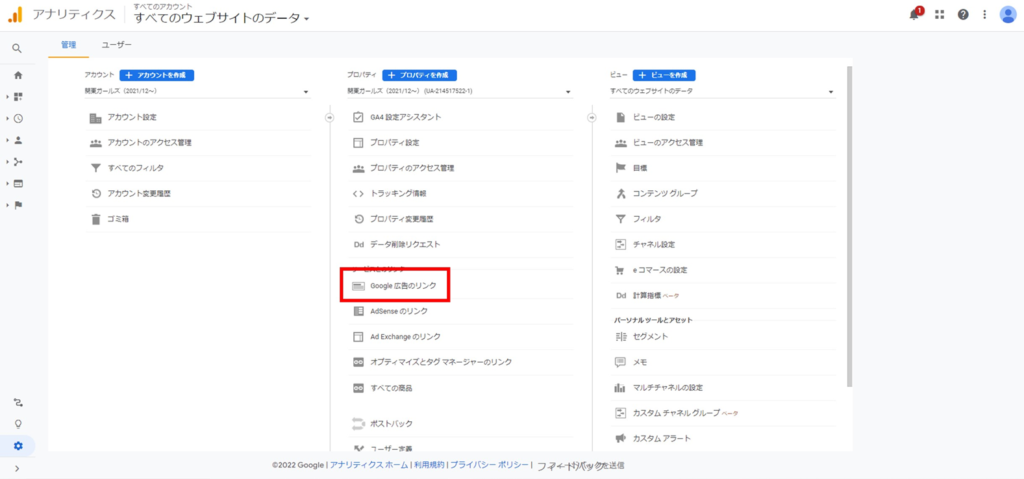Image resolution: width=1024 pixels, height=479 pixels.
Task: Open the help question mark icon
Action: [x=963, y=14]
